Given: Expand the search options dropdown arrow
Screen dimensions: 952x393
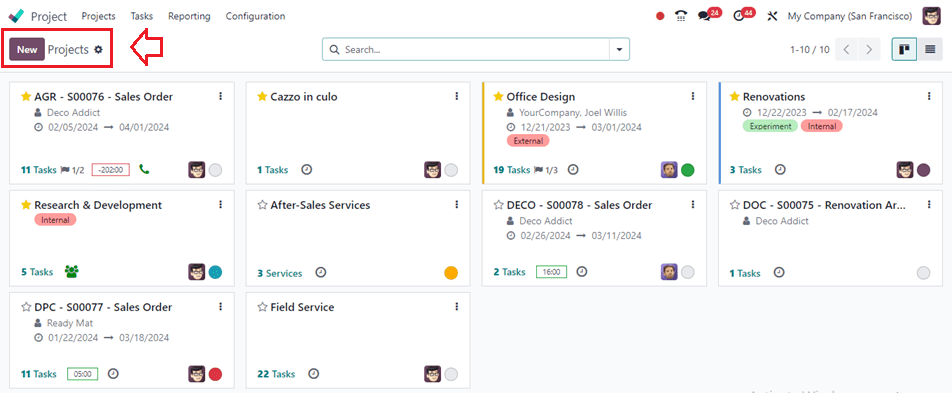Looking at the screenshot, I should coord(619,50).
